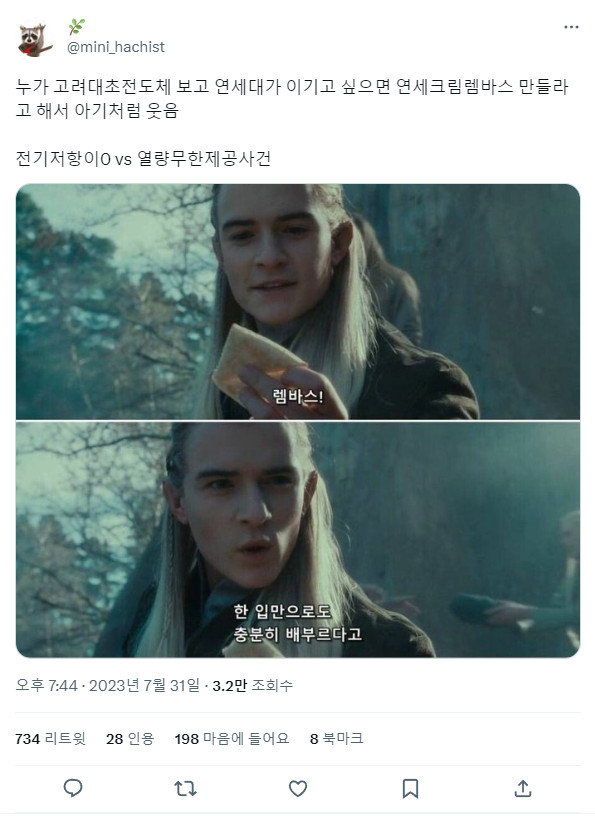This screenshot has width=595, height=816.
Task: Open the 8 북마크 count
Action: (x=336, y=738)
